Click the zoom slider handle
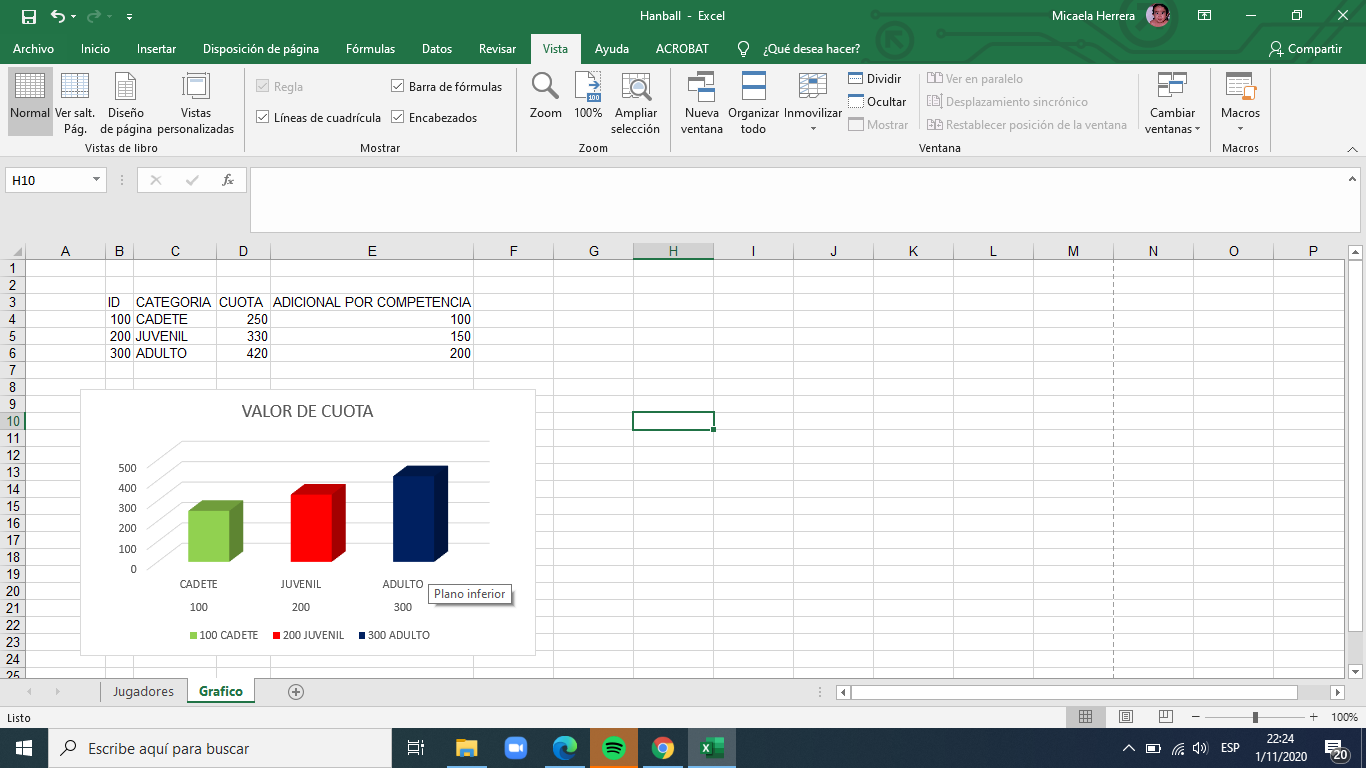Screen dimensions: 1366x768 1255,717
